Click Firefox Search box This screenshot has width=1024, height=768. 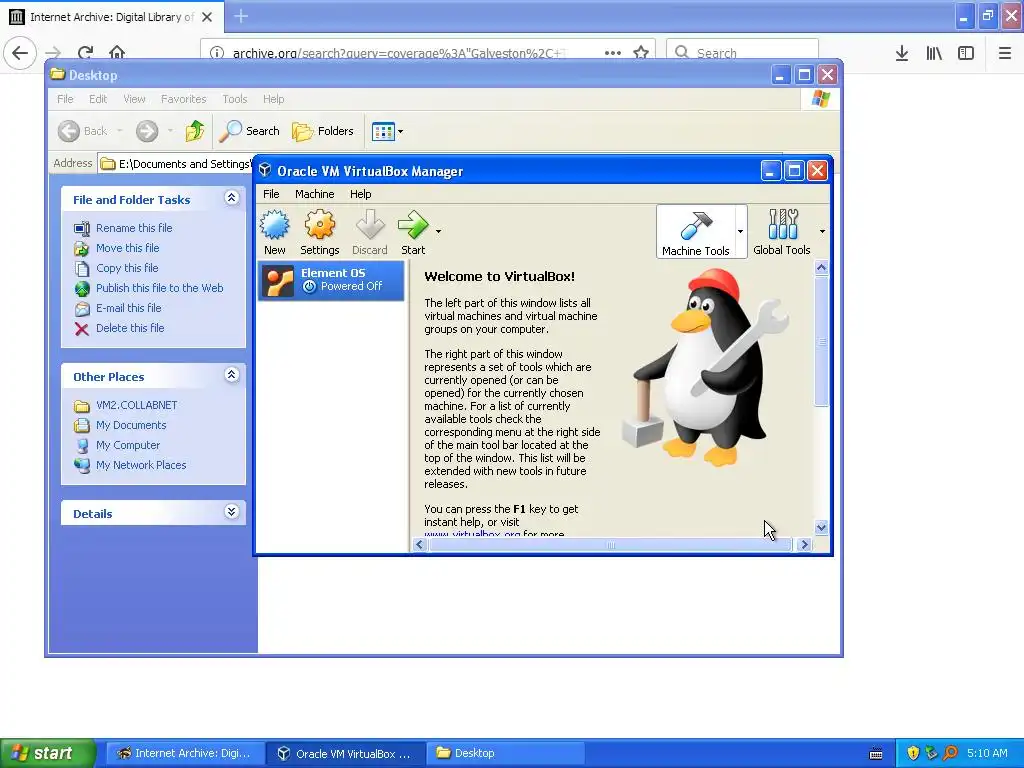(743, 52)
